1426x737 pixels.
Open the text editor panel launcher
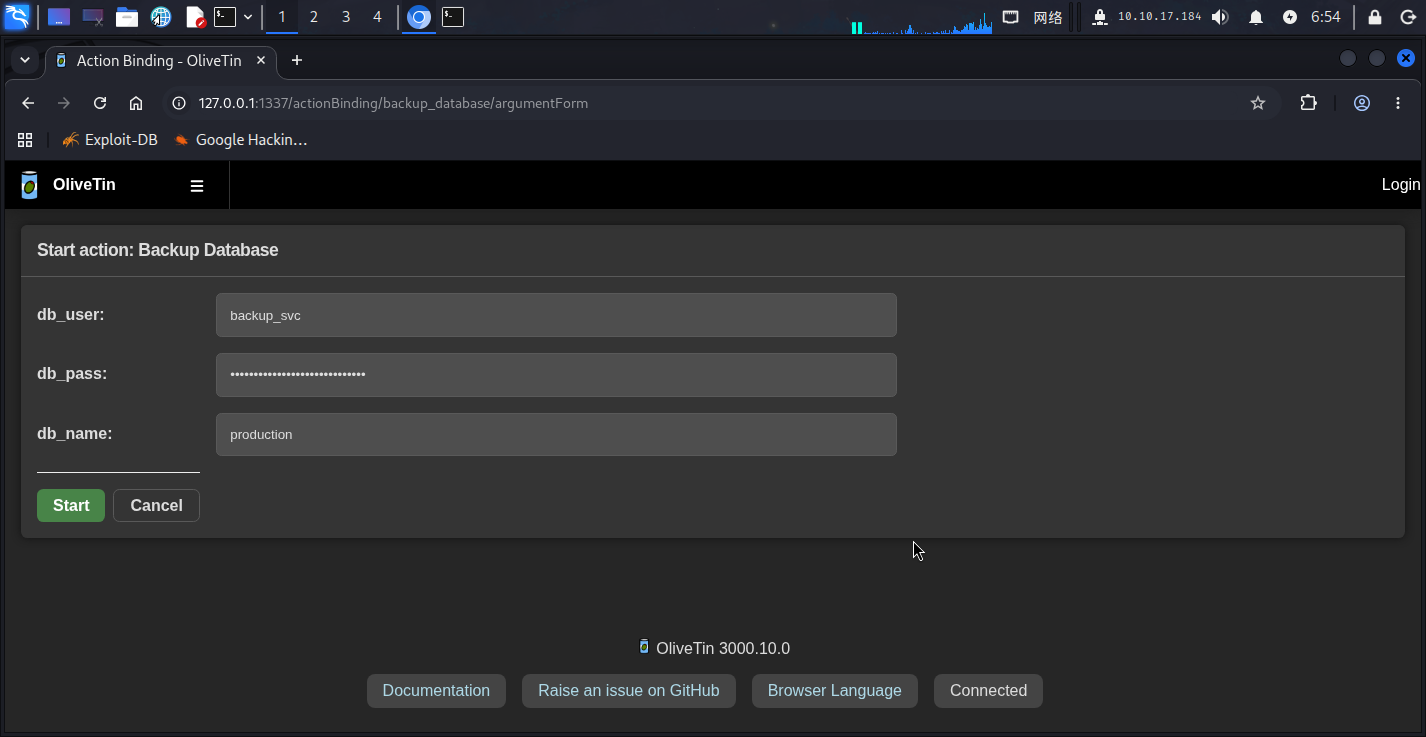tap(196, 17)
